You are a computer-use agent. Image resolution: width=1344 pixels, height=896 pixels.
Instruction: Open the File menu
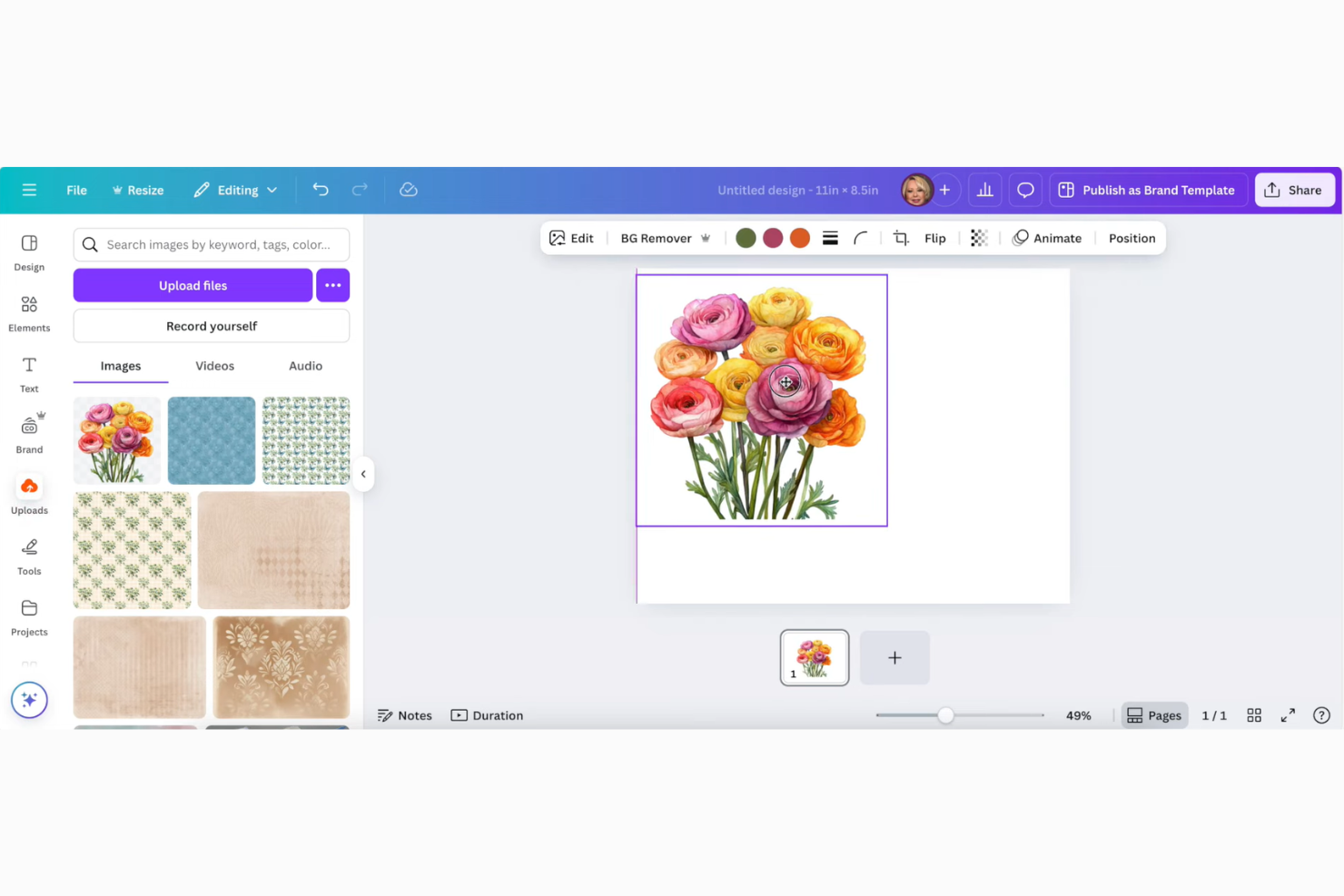click(x=76, y=190)
